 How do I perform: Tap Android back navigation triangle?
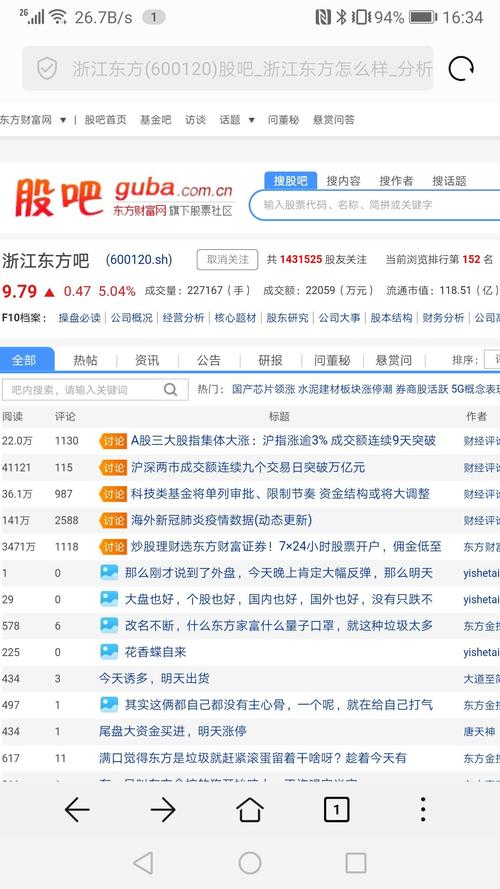pos(143,863)
